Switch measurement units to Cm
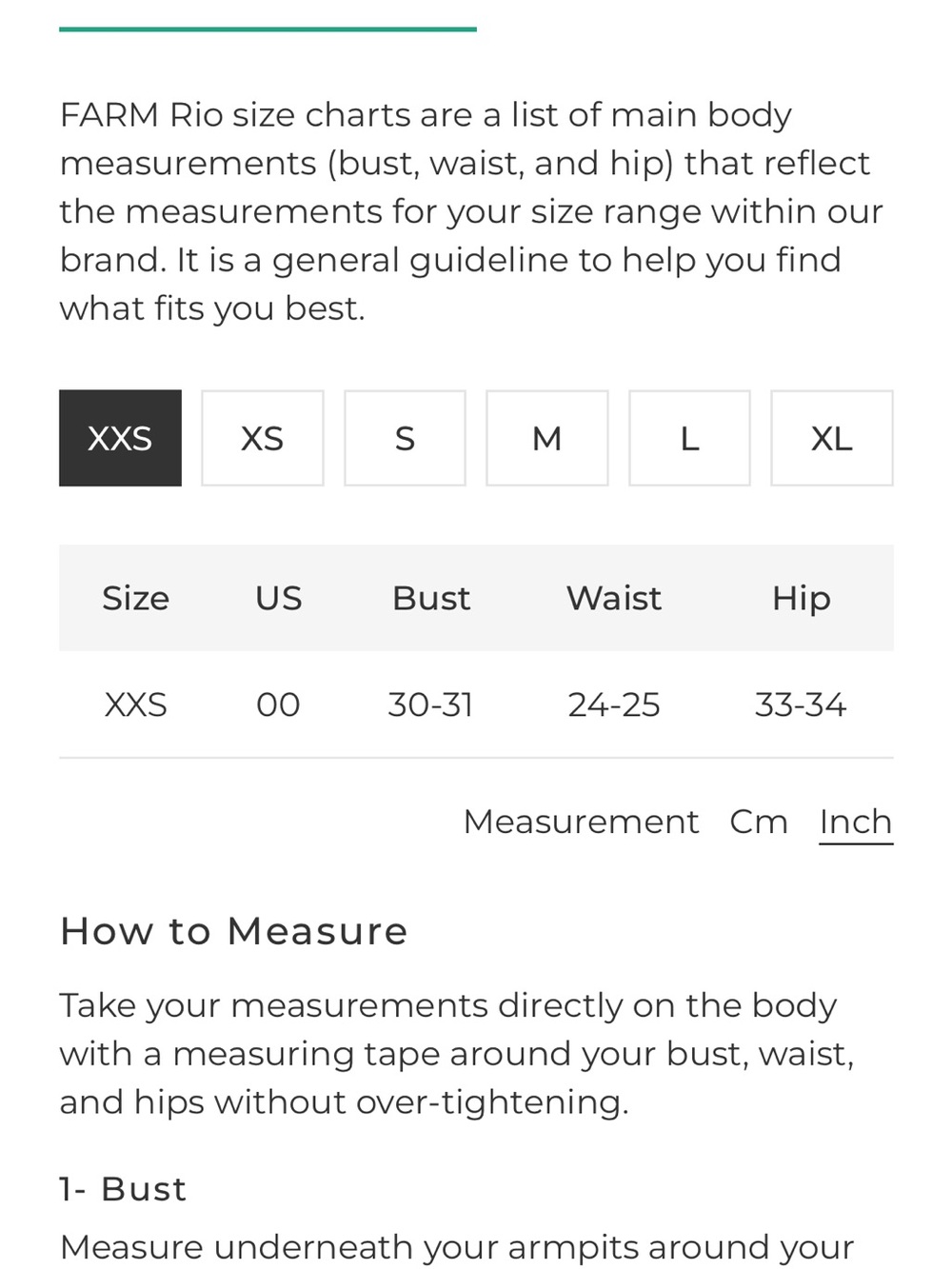The width and height of the screenshot is (952, 1269). click(759, 822)
